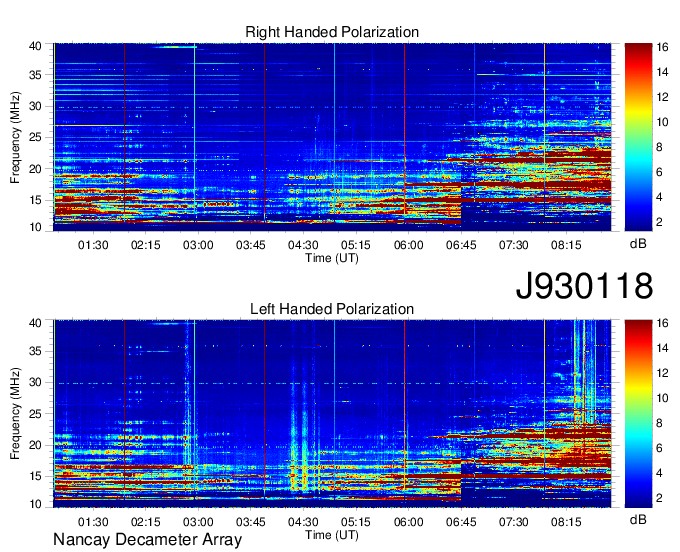Click the 02:15 time tick on Right Handed plot
Image resolution: width=680 pixels, height=552 pixels.
coord(146,245)
